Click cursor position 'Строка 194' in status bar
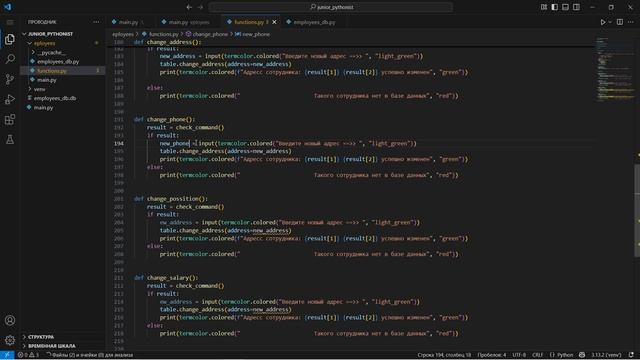Screen dimensions: 640x360 coord(444,355)
